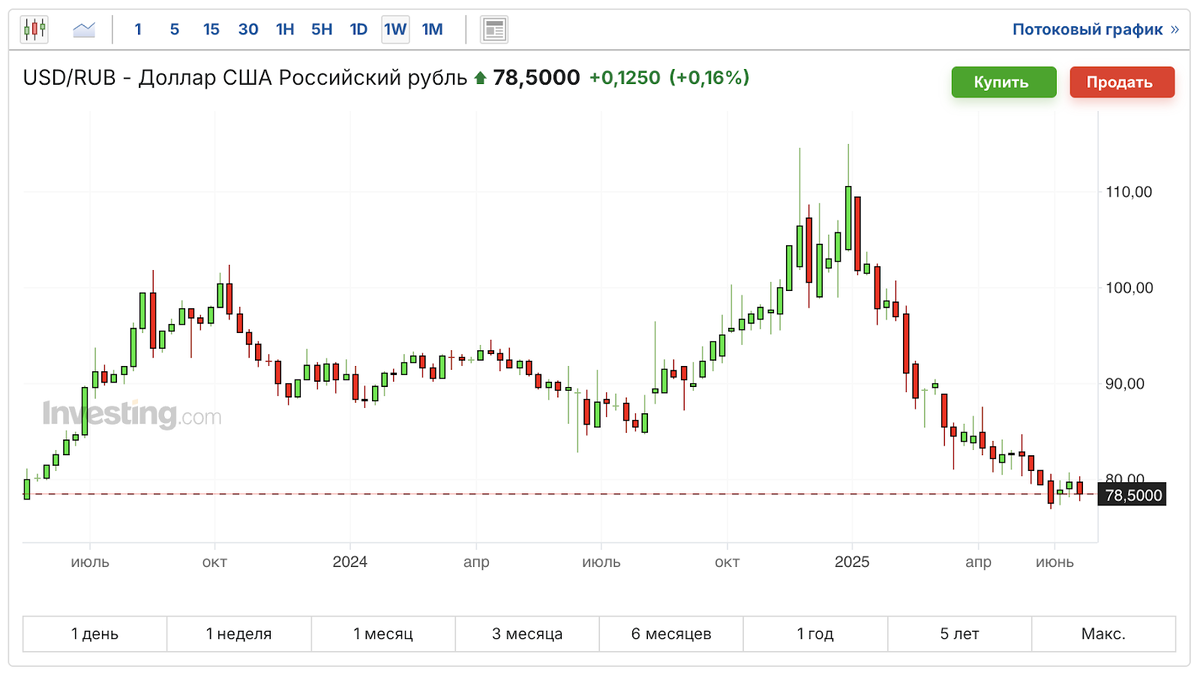Switch to the area chart icon

84,30
